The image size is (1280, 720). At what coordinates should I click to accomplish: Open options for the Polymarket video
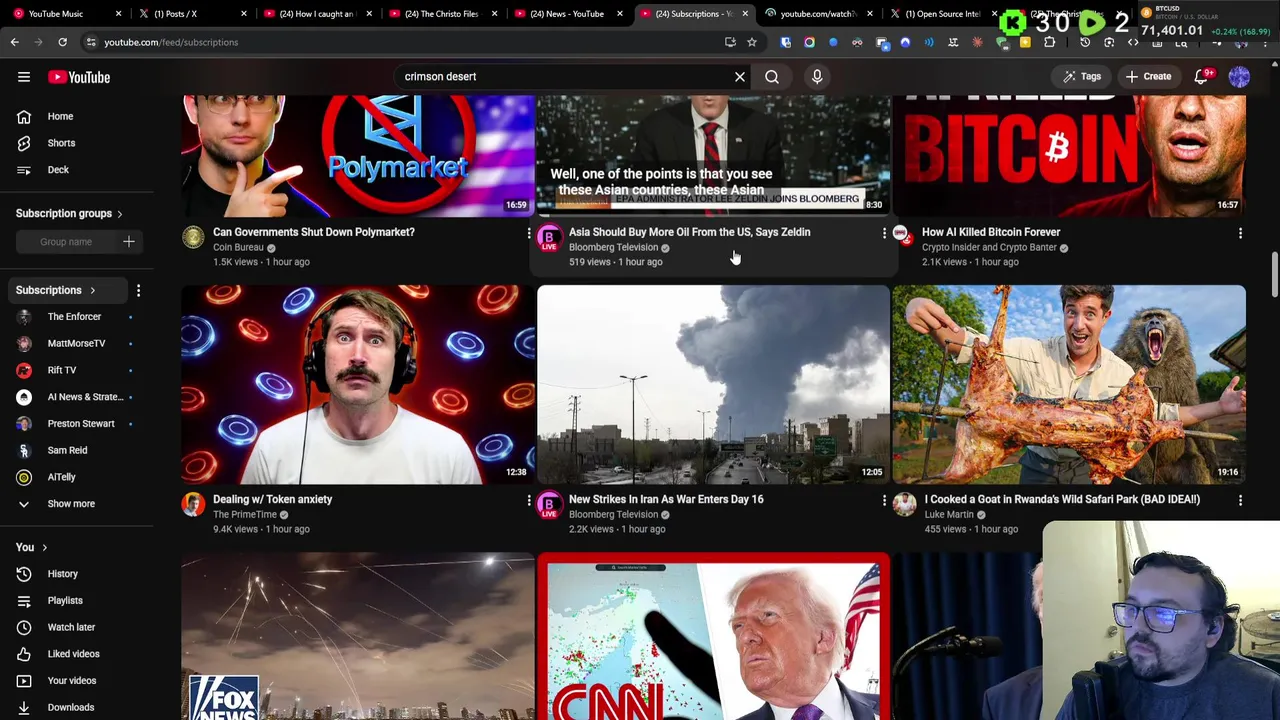click(529, 233)
